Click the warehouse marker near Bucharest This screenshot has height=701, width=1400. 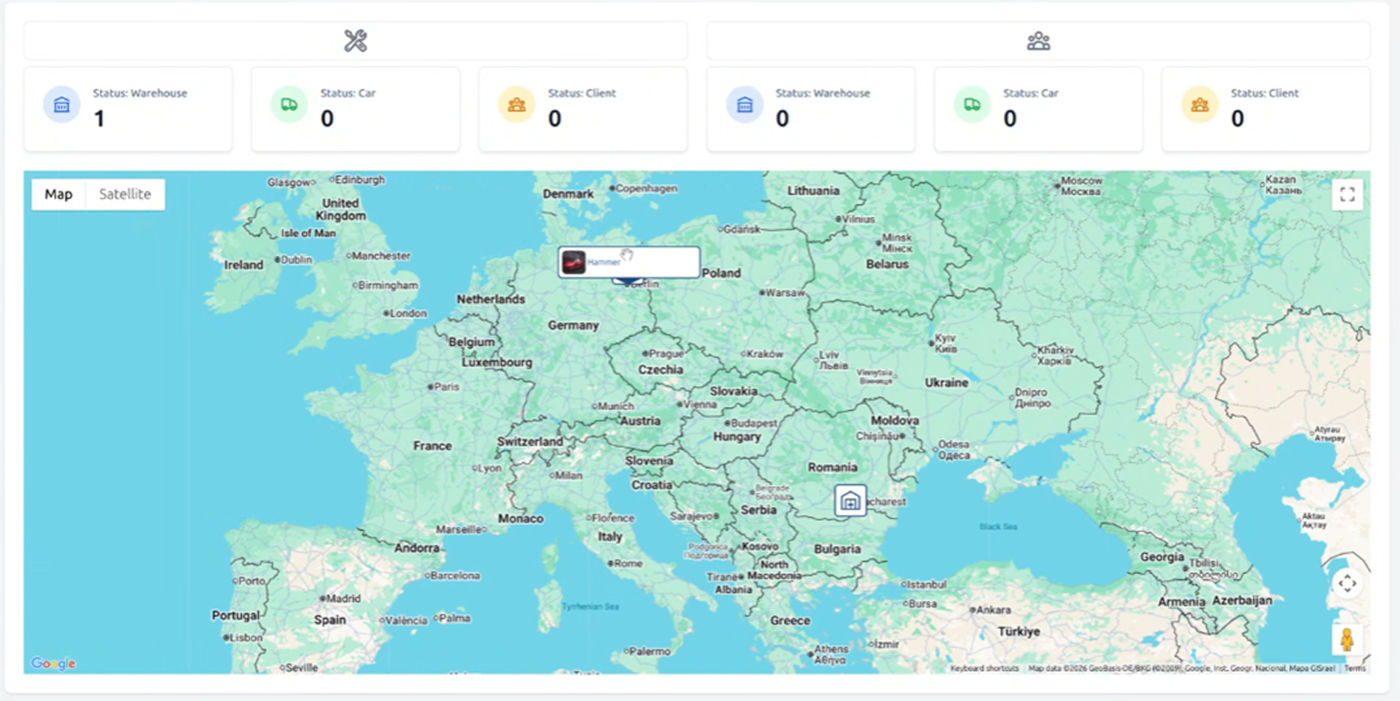pos(850,500)
